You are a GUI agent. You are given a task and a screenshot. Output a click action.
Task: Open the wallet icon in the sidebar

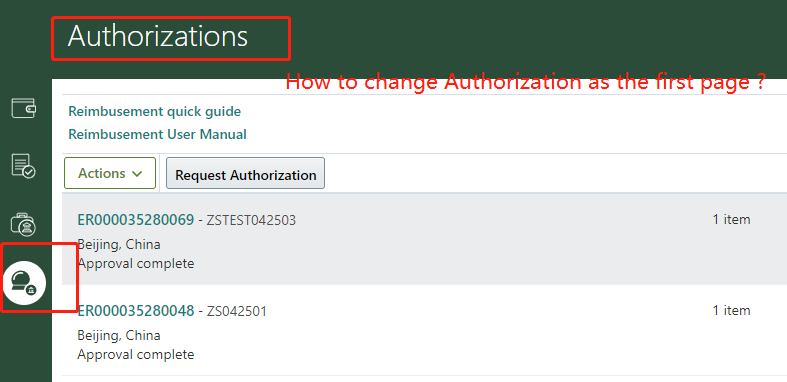(23, 108)
